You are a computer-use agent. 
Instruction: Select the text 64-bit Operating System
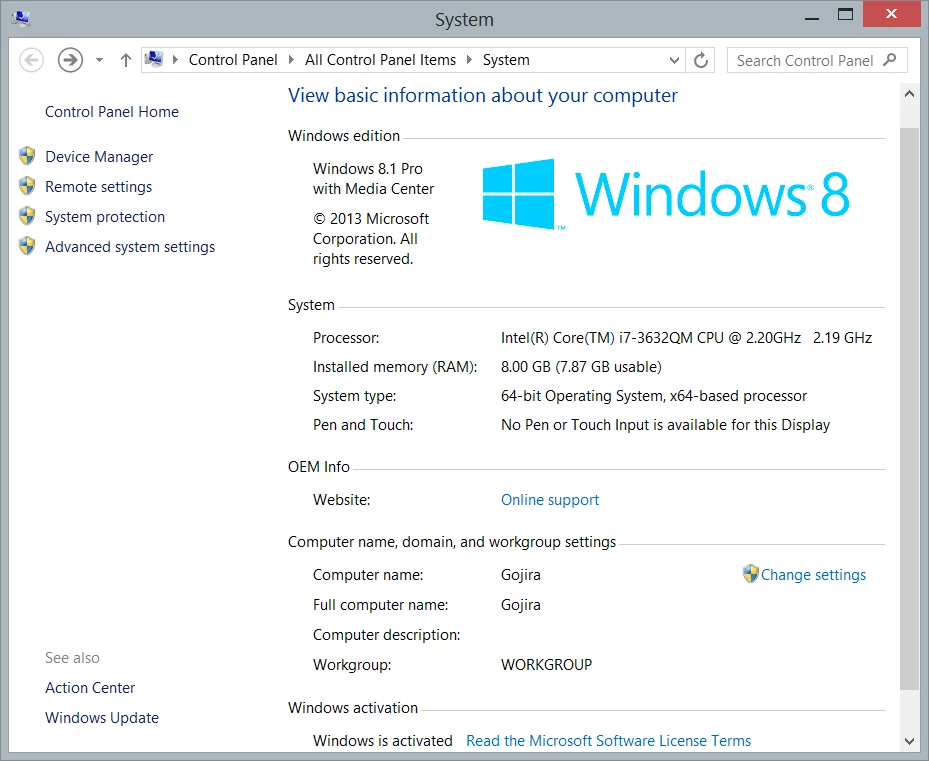tap(583, 396)
